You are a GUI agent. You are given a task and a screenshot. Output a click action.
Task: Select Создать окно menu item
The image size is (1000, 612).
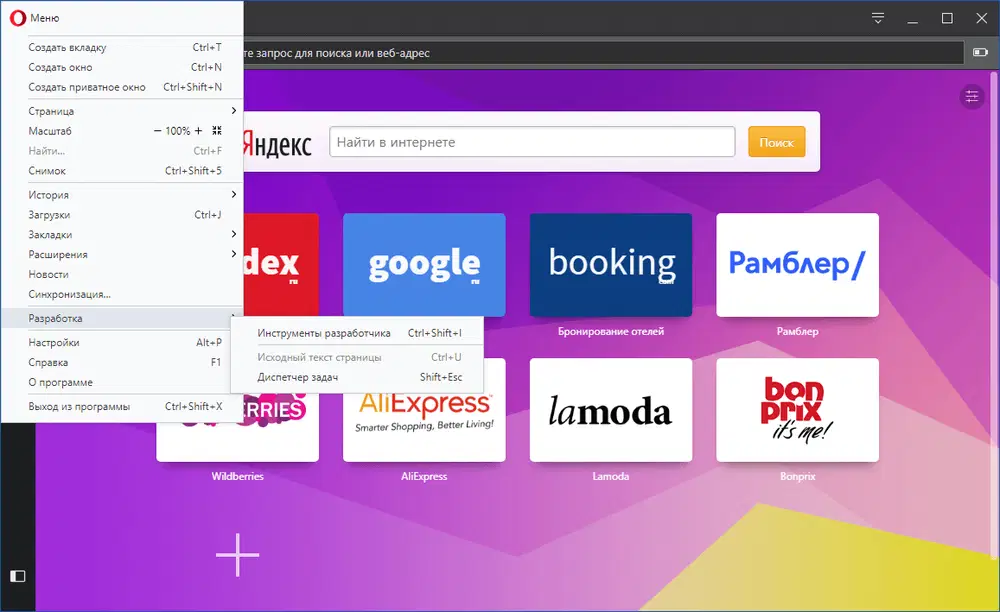(122, 67)
